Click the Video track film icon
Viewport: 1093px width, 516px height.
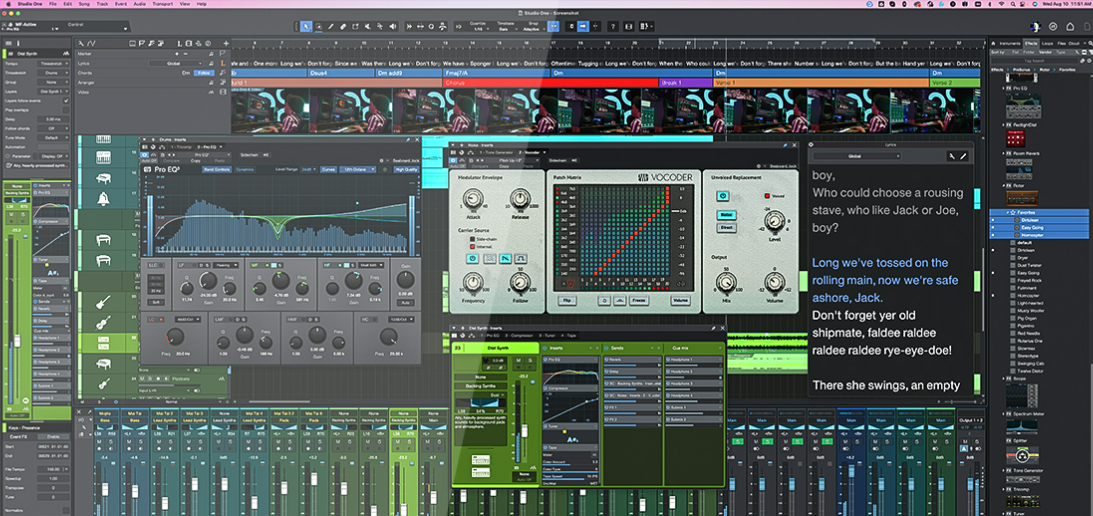(x=223, y=92)
